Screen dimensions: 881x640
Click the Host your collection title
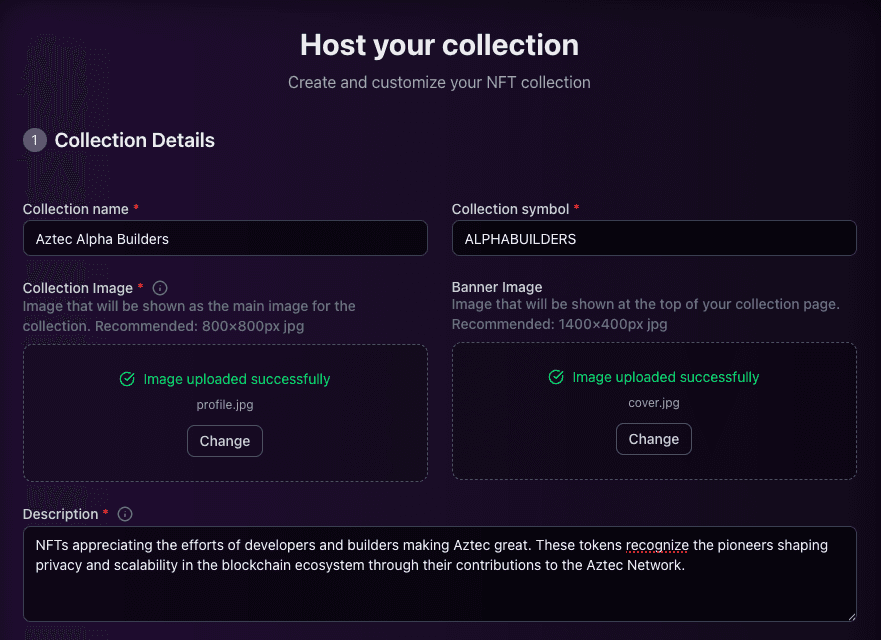pyautogui.click(x=439, y=45)
